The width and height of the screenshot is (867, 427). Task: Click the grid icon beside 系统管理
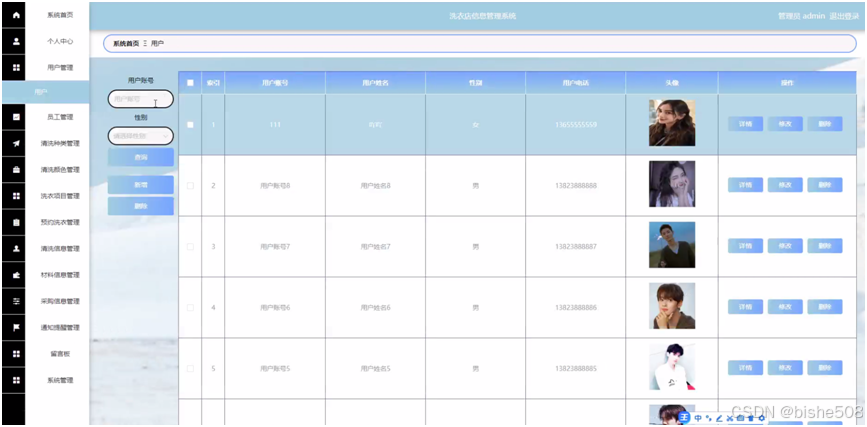(x=16, y=380)
